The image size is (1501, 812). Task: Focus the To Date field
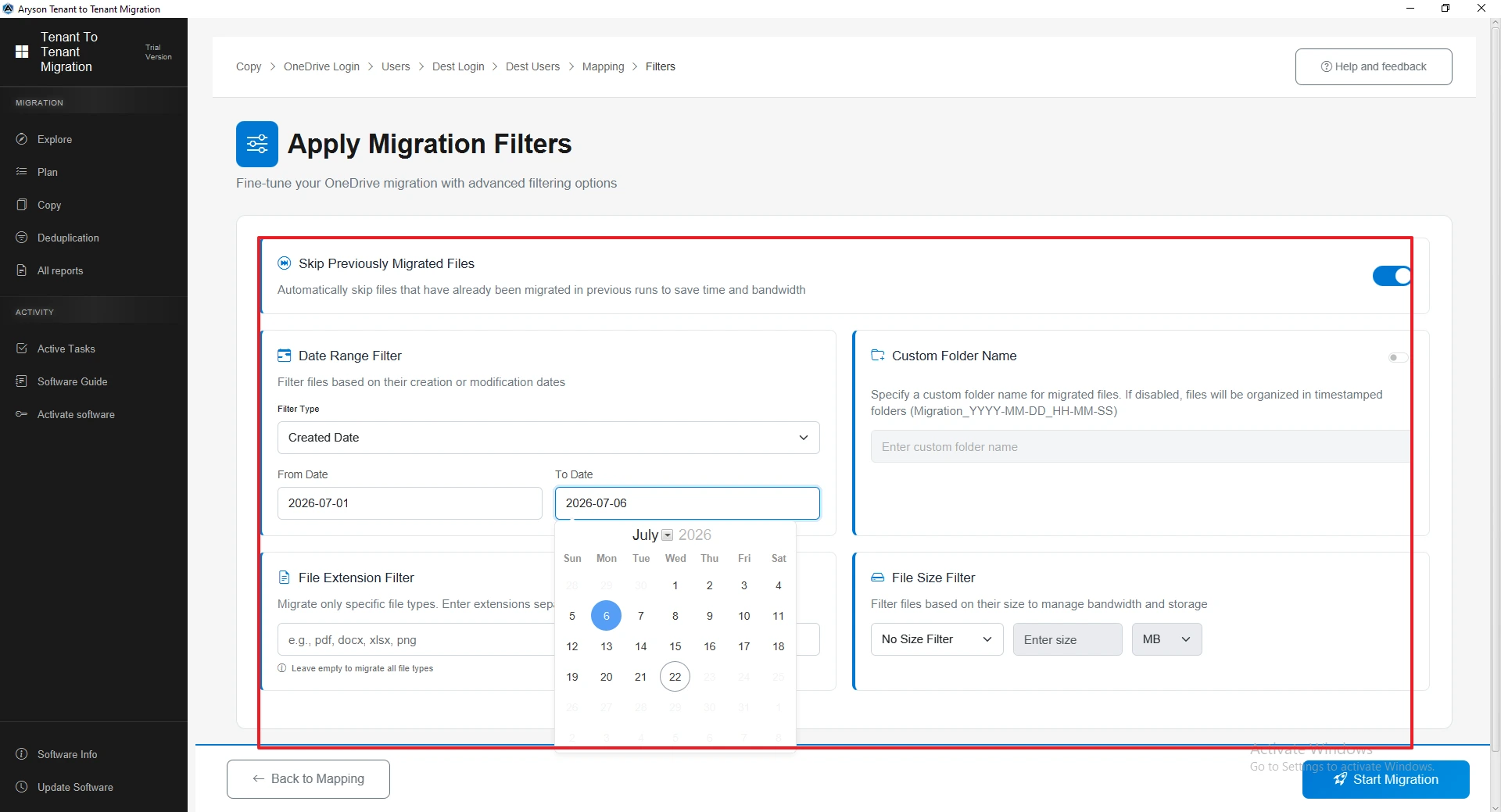pyautogui.click(x=687, y=503)
